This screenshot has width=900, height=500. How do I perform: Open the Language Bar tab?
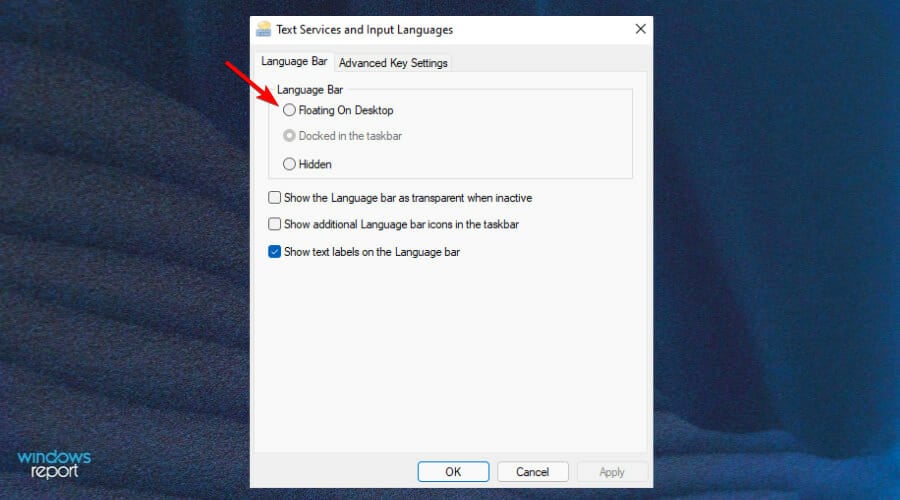click(x=294, y=61)
